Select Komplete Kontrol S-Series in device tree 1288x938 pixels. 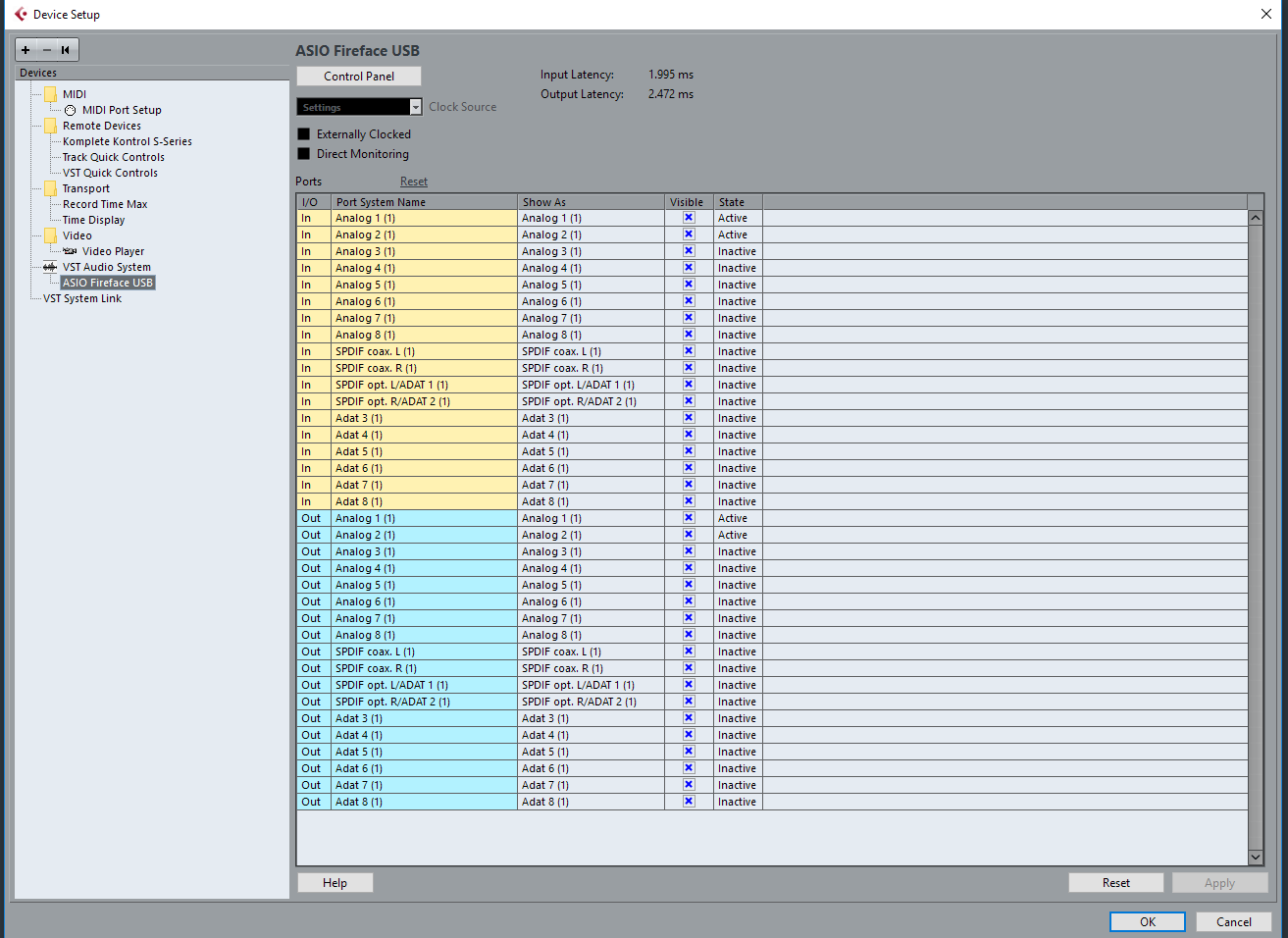tap(128, 141)
